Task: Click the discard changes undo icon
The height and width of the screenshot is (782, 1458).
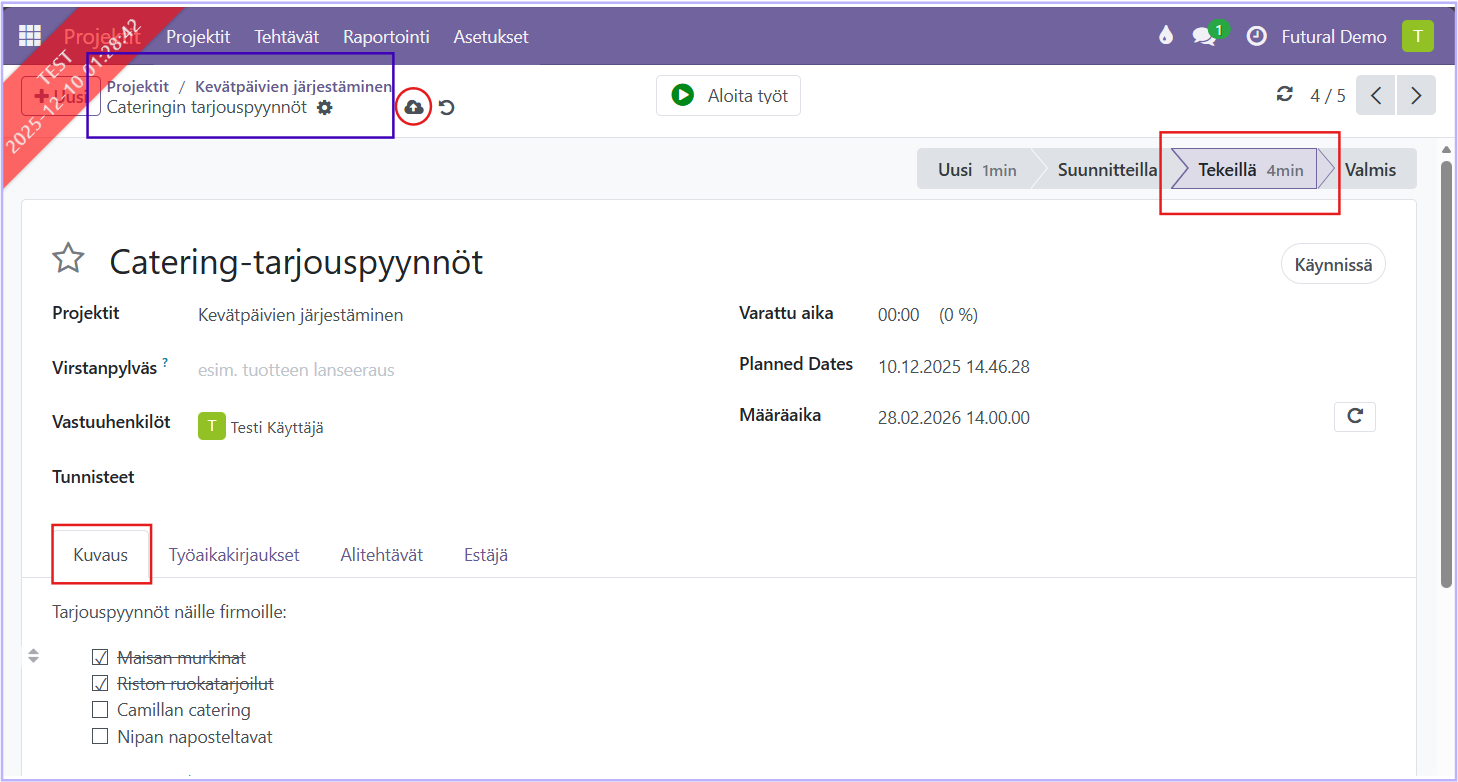Action: (x=447, y=107)
